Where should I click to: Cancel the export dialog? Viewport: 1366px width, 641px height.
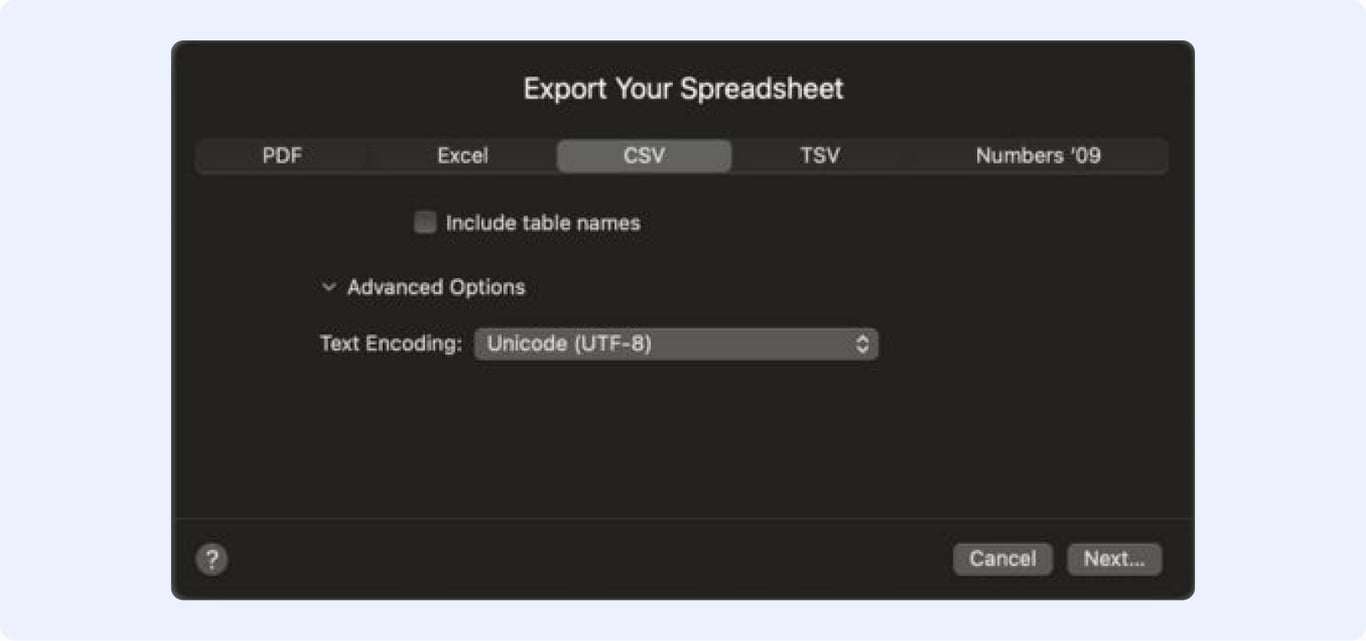[x=1003, y=559]
